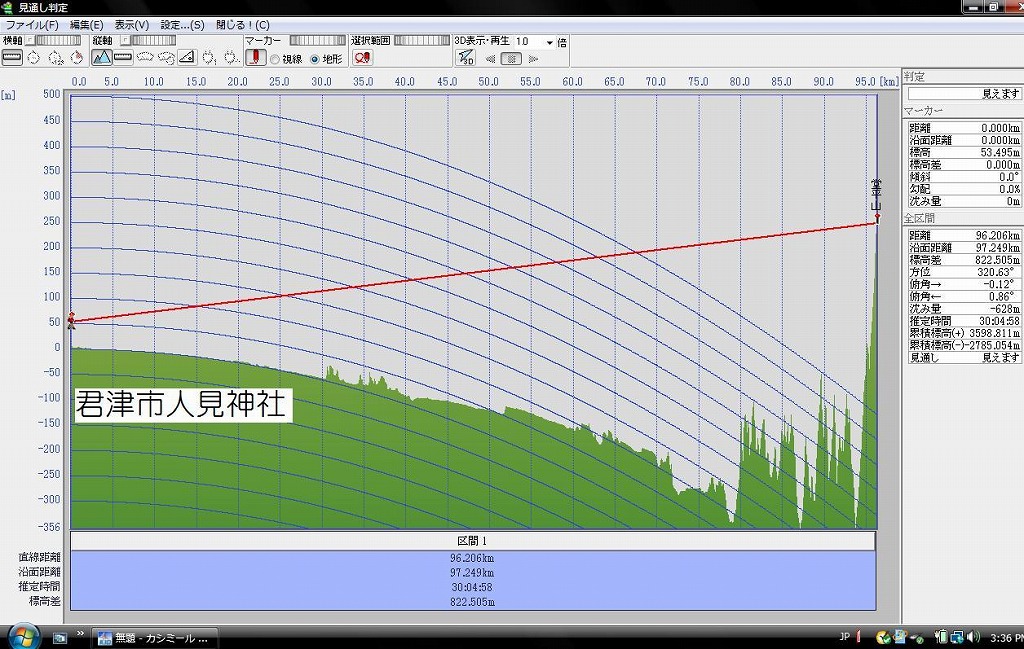Click the 俯角→ value -0.12°
This screenshot has width=1024, height=649.
coord(999,284)
